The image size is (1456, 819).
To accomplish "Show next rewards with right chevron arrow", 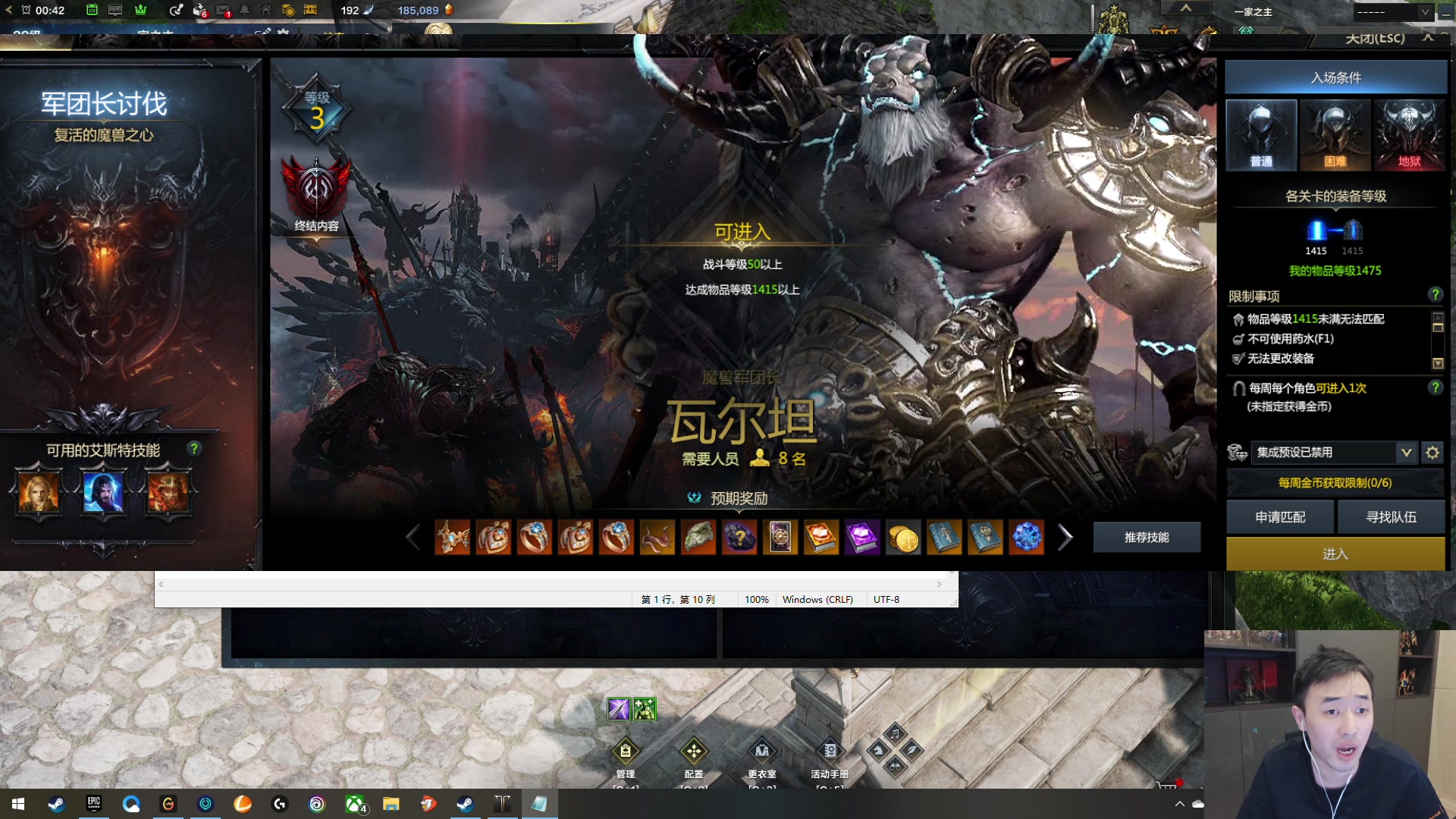I will [x=1065, y=538].
